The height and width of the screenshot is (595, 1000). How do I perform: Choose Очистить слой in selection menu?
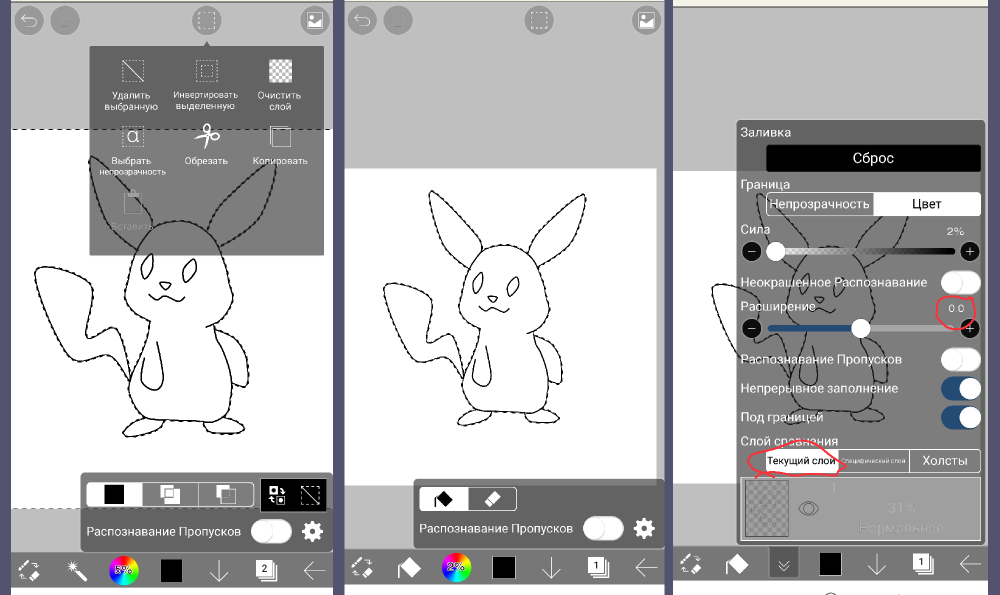[x=279, y=85]
